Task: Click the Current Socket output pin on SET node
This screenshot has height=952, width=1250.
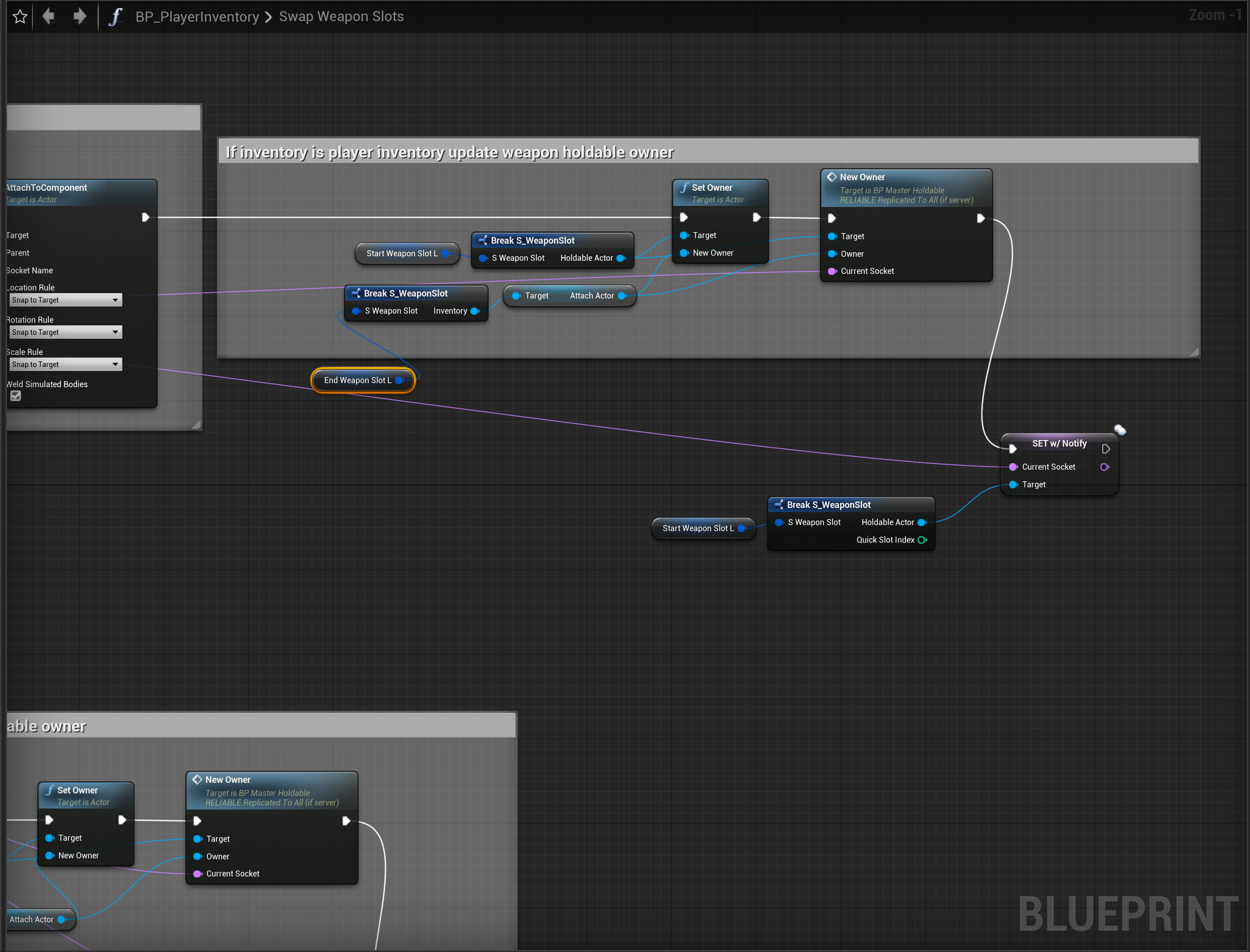Action: click(1104, 467)
